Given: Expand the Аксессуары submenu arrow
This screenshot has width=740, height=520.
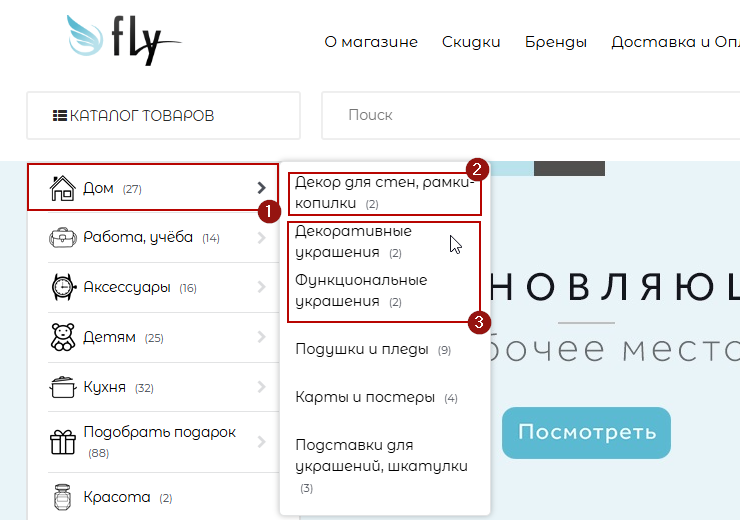Looking at the screenshot, I should (x=261, y=288).
